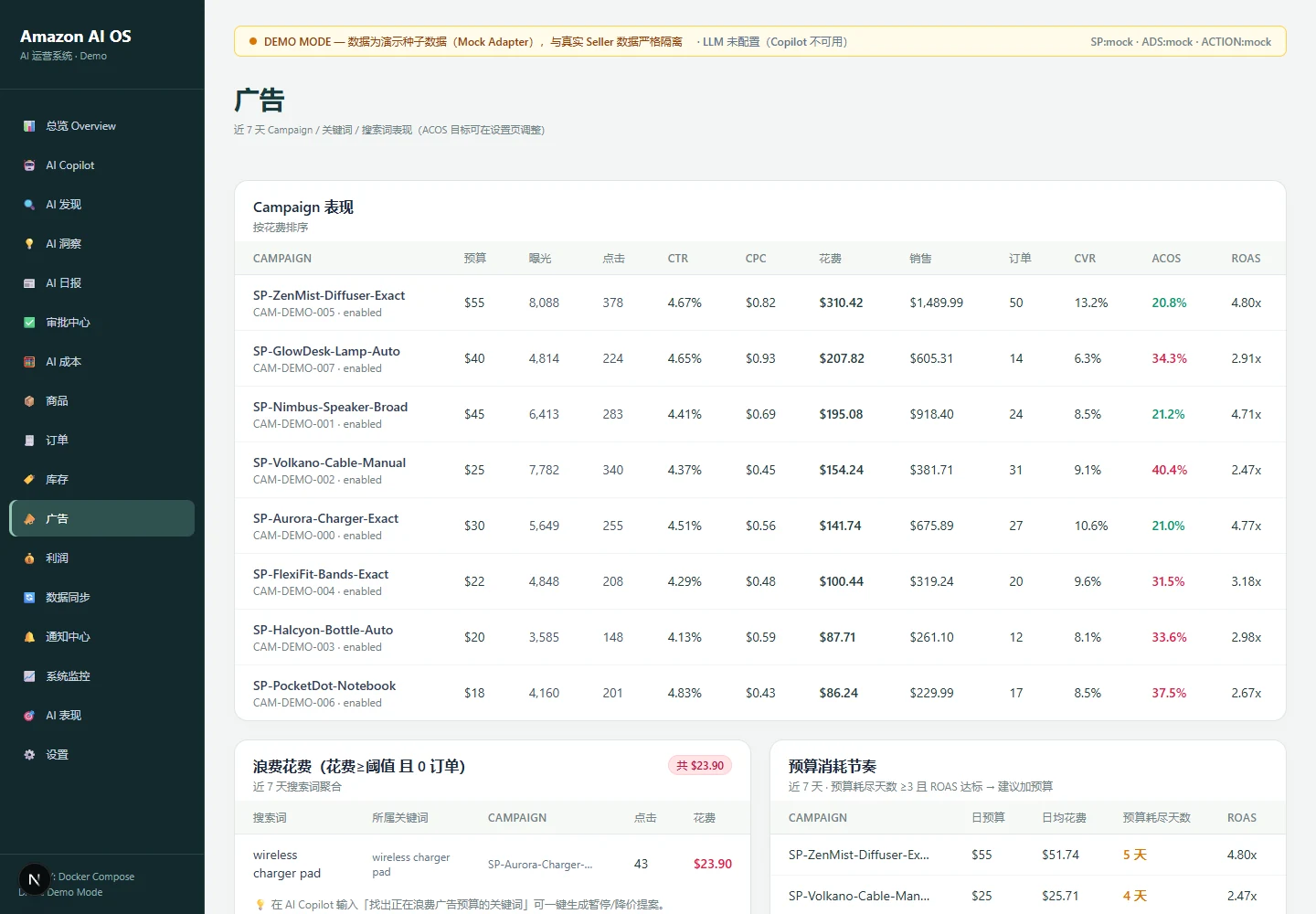Click the 设置 gear icon
Viewport: 1316px width, 914px height.
pos(29,755)
